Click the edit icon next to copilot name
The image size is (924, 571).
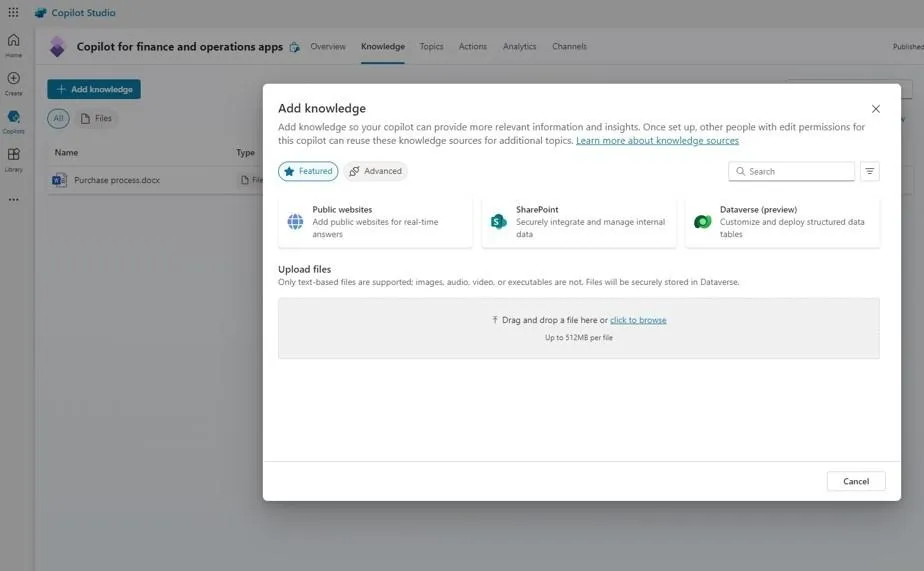pyautogui.click(x=294, y=47)
